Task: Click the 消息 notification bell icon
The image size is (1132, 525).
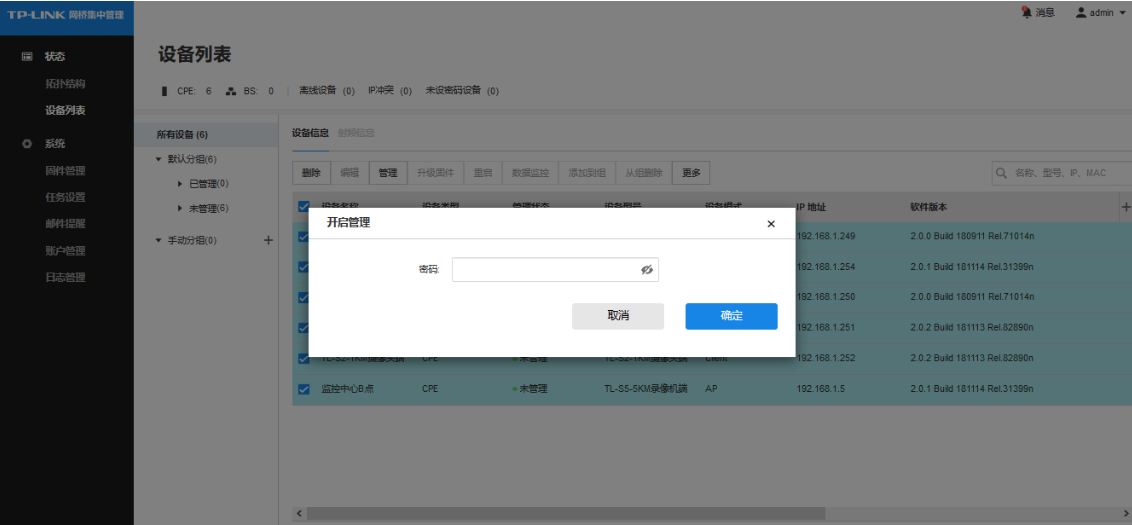Action: tap(1026, 12)
